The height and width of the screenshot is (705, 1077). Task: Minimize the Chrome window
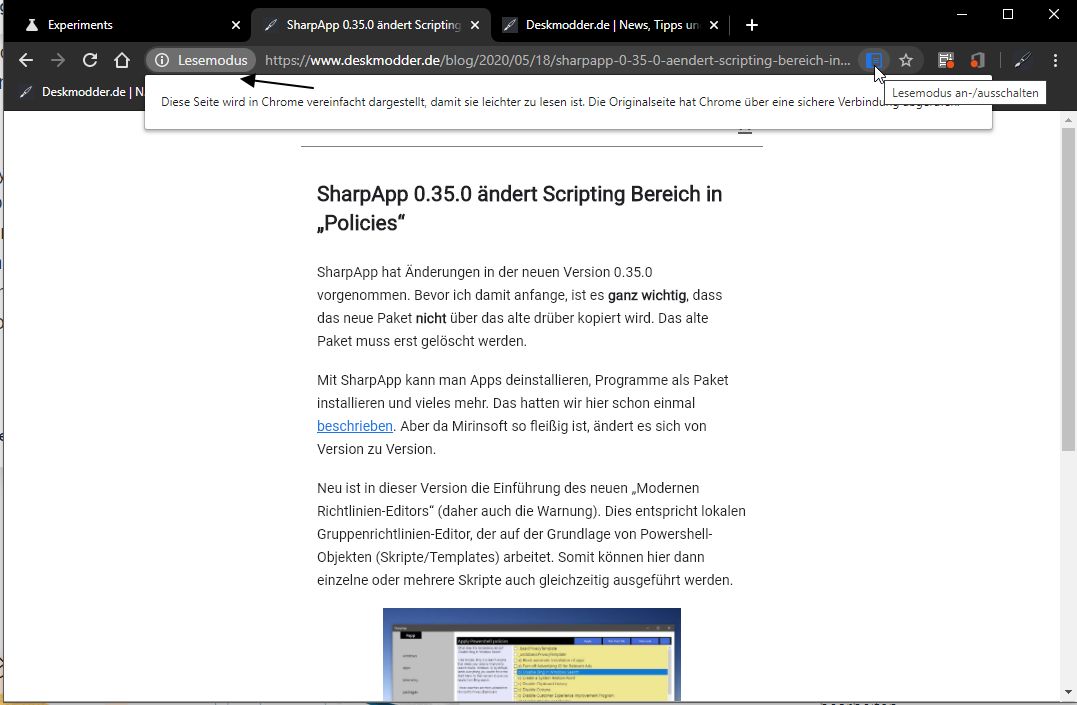(x=962, y=14)
